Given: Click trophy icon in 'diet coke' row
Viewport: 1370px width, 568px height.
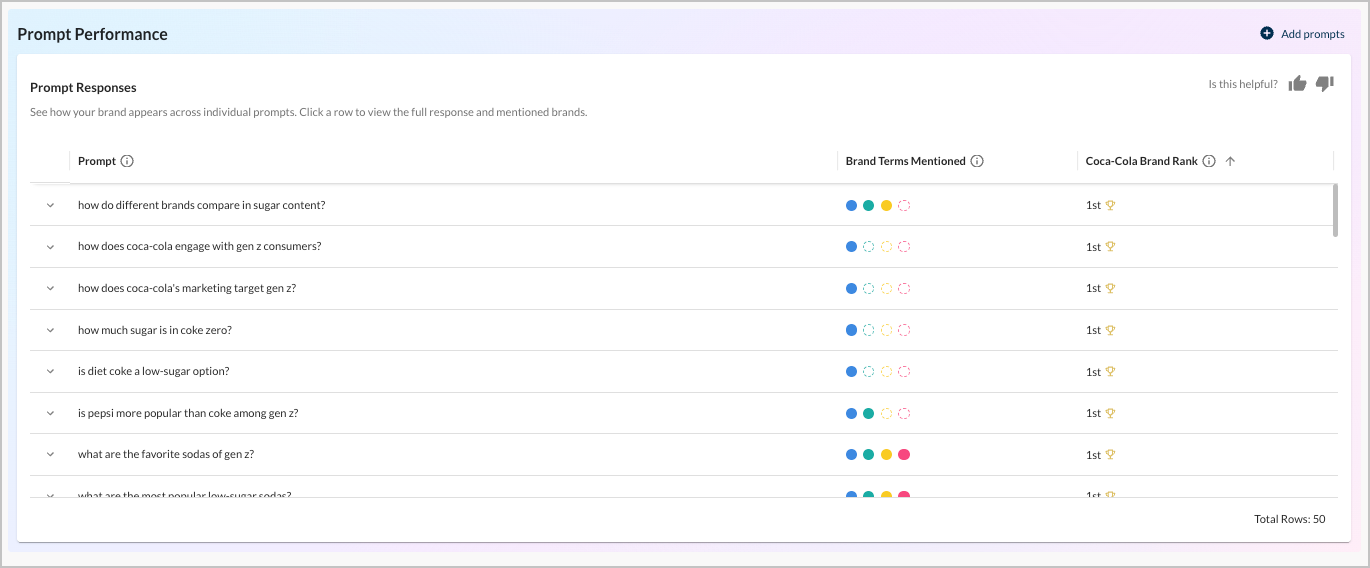Looking at the screenshot, I should (x=1110, y=371).
